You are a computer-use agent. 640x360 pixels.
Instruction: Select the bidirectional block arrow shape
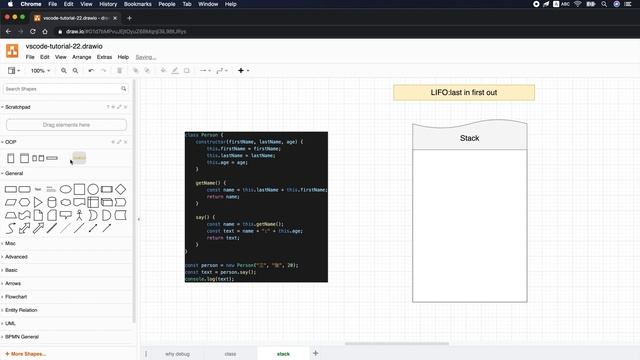[24, 228]
